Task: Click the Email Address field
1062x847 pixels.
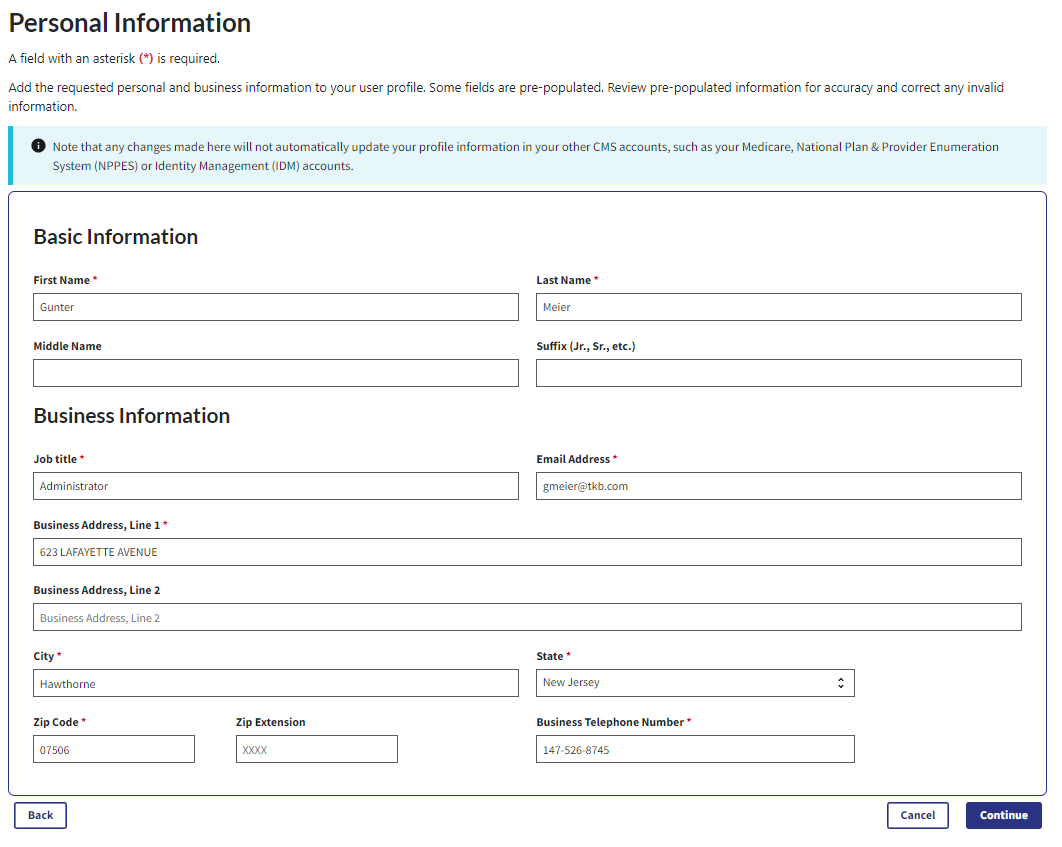Action: tap(778, 486)
